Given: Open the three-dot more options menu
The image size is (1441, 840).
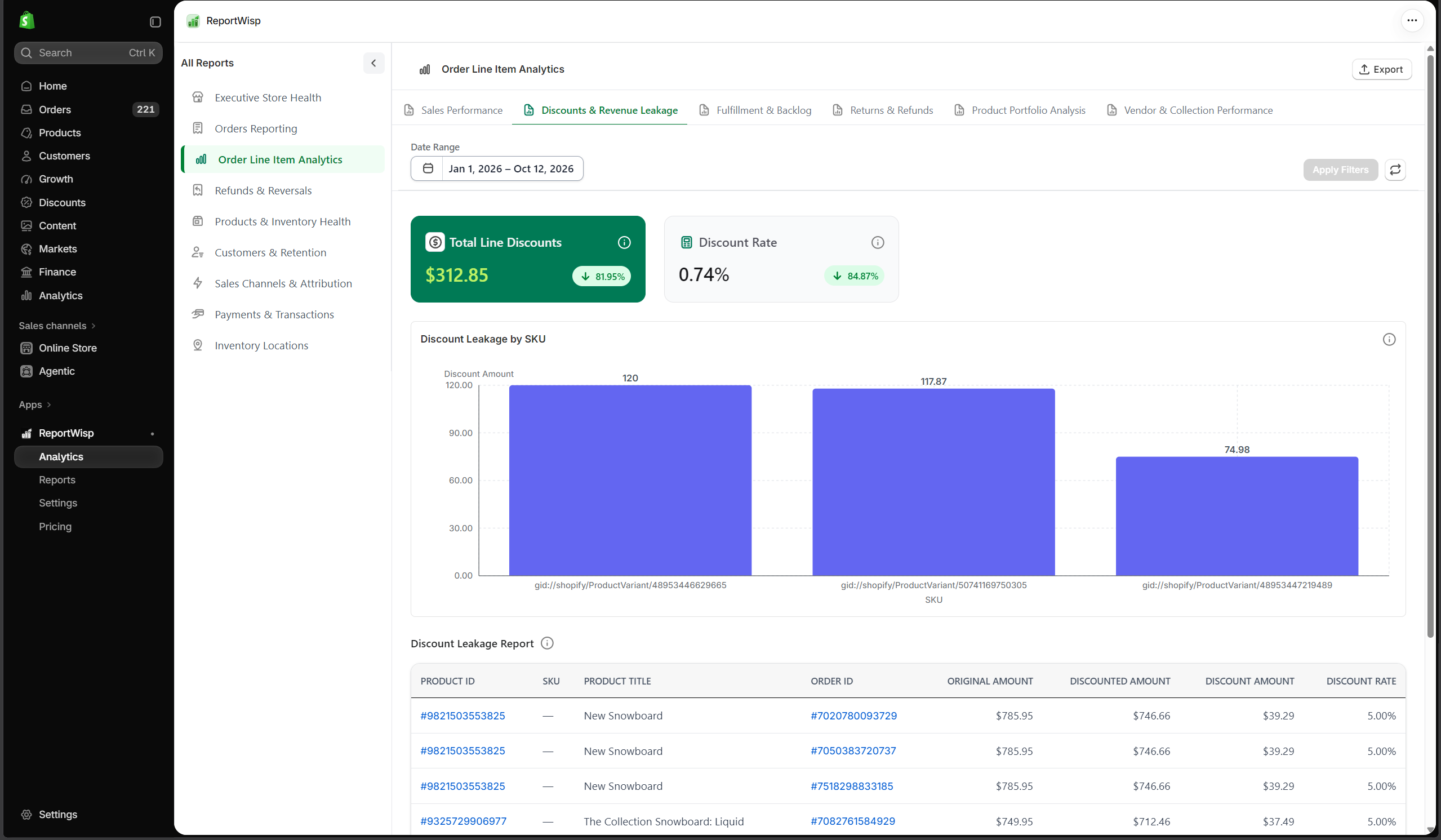Looking at the screenshot, I should [1412, 21].
